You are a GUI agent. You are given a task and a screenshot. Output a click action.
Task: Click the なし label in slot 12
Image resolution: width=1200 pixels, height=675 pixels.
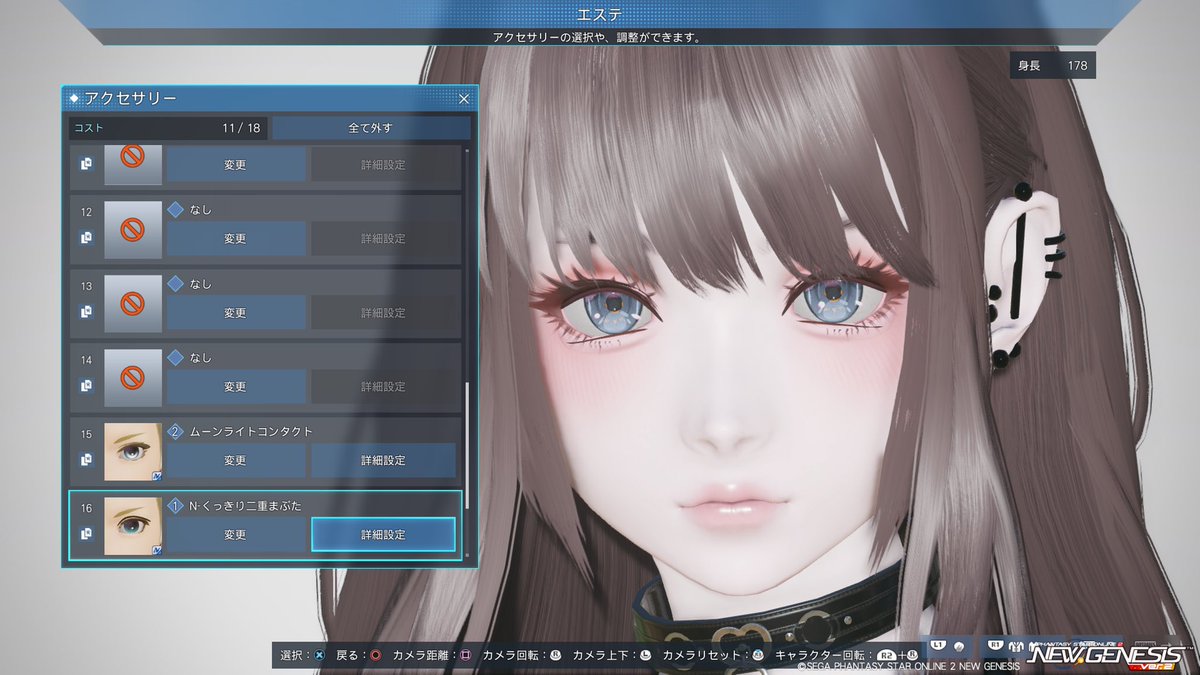200,209
